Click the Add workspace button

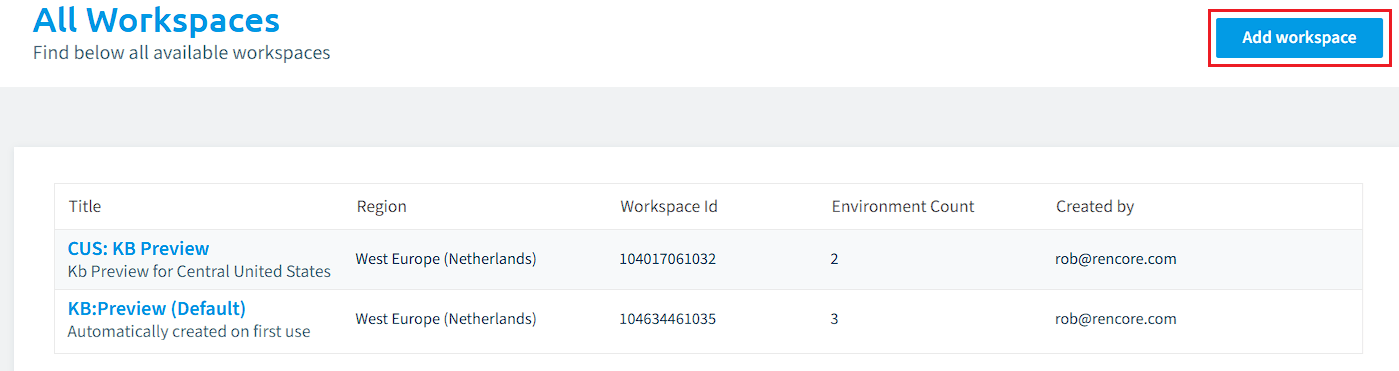[1299, 38]
